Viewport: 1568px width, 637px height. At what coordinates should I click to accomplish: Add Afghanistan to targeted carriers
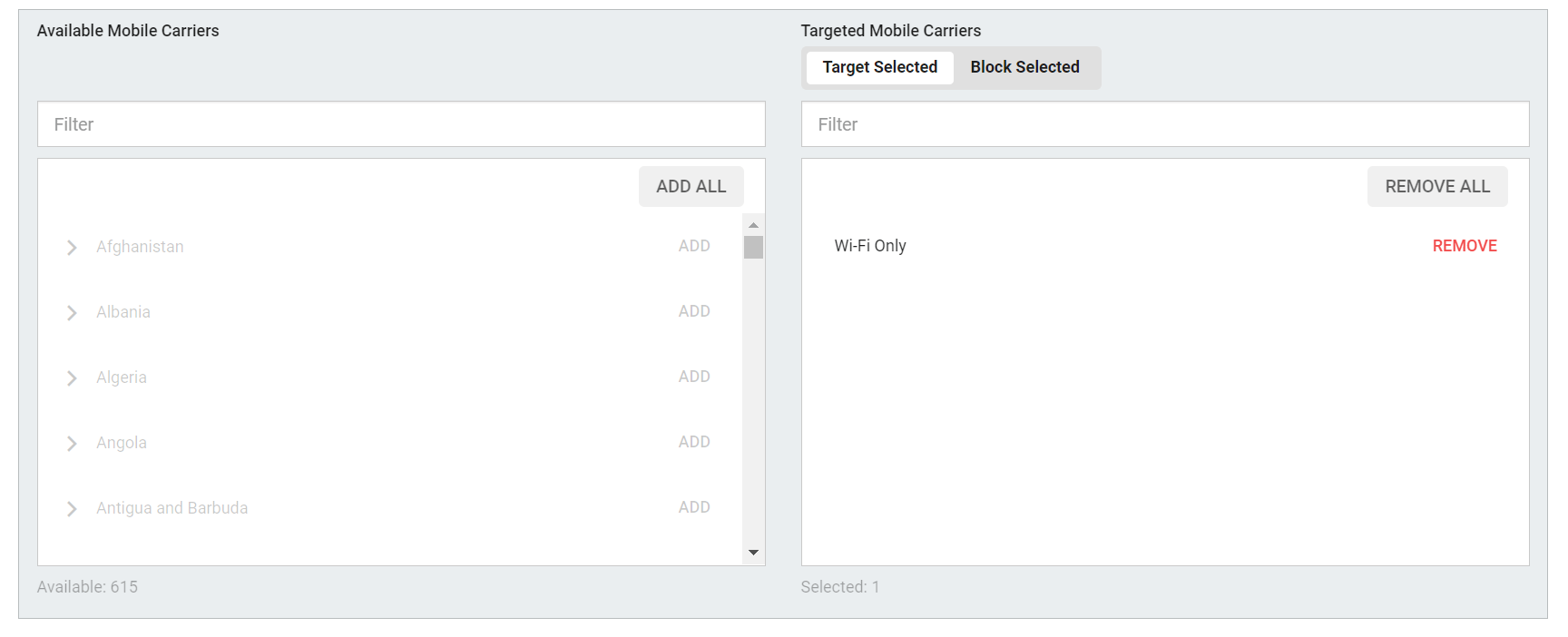694,246
